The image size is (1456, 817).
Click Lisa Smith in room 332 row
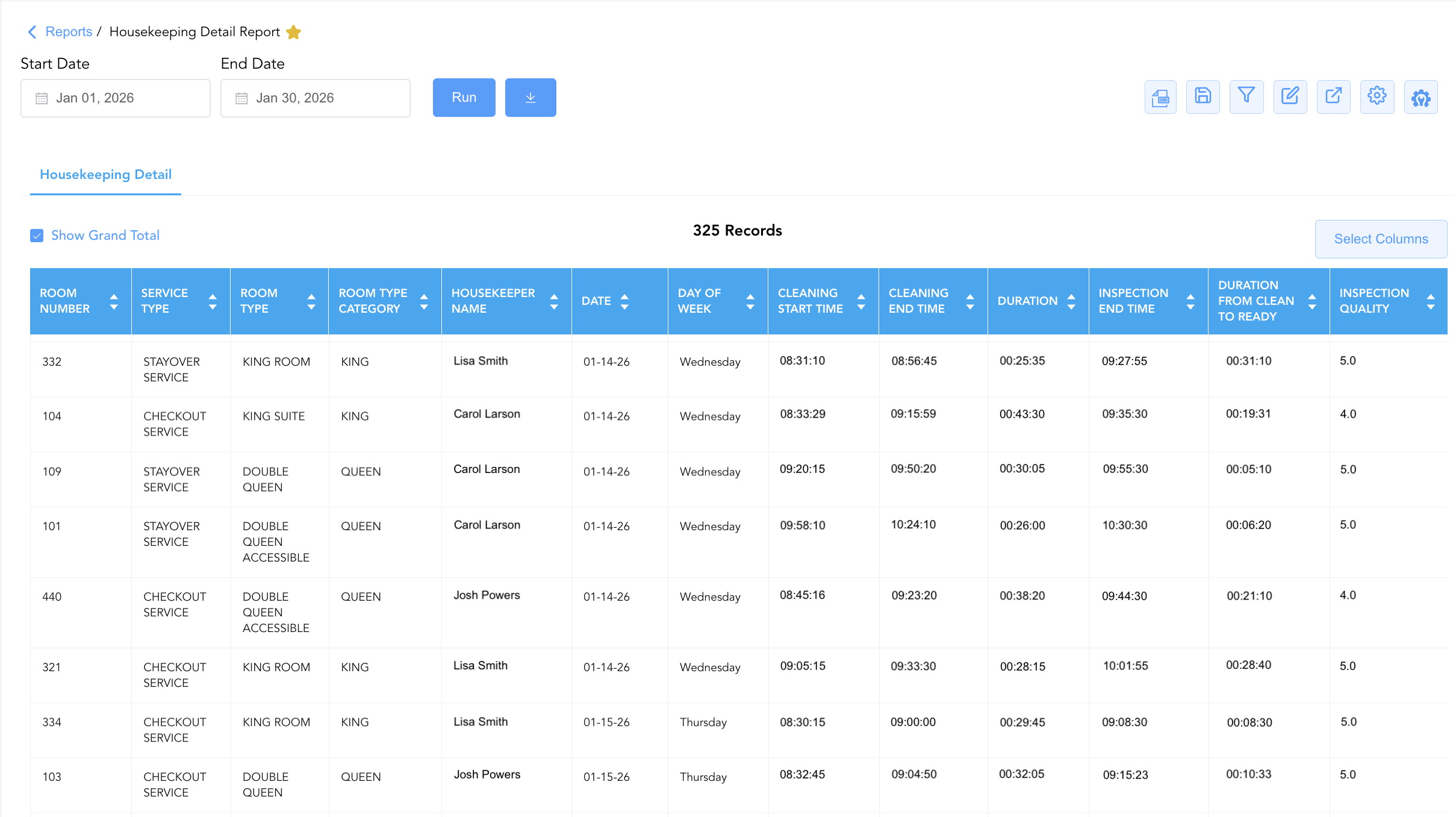coord(481,361)
